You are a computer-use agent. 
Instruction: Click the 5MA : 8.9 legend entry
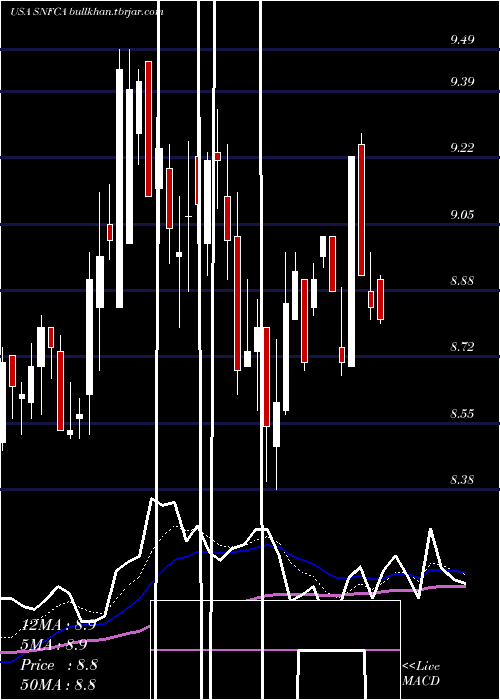[54, 645]
